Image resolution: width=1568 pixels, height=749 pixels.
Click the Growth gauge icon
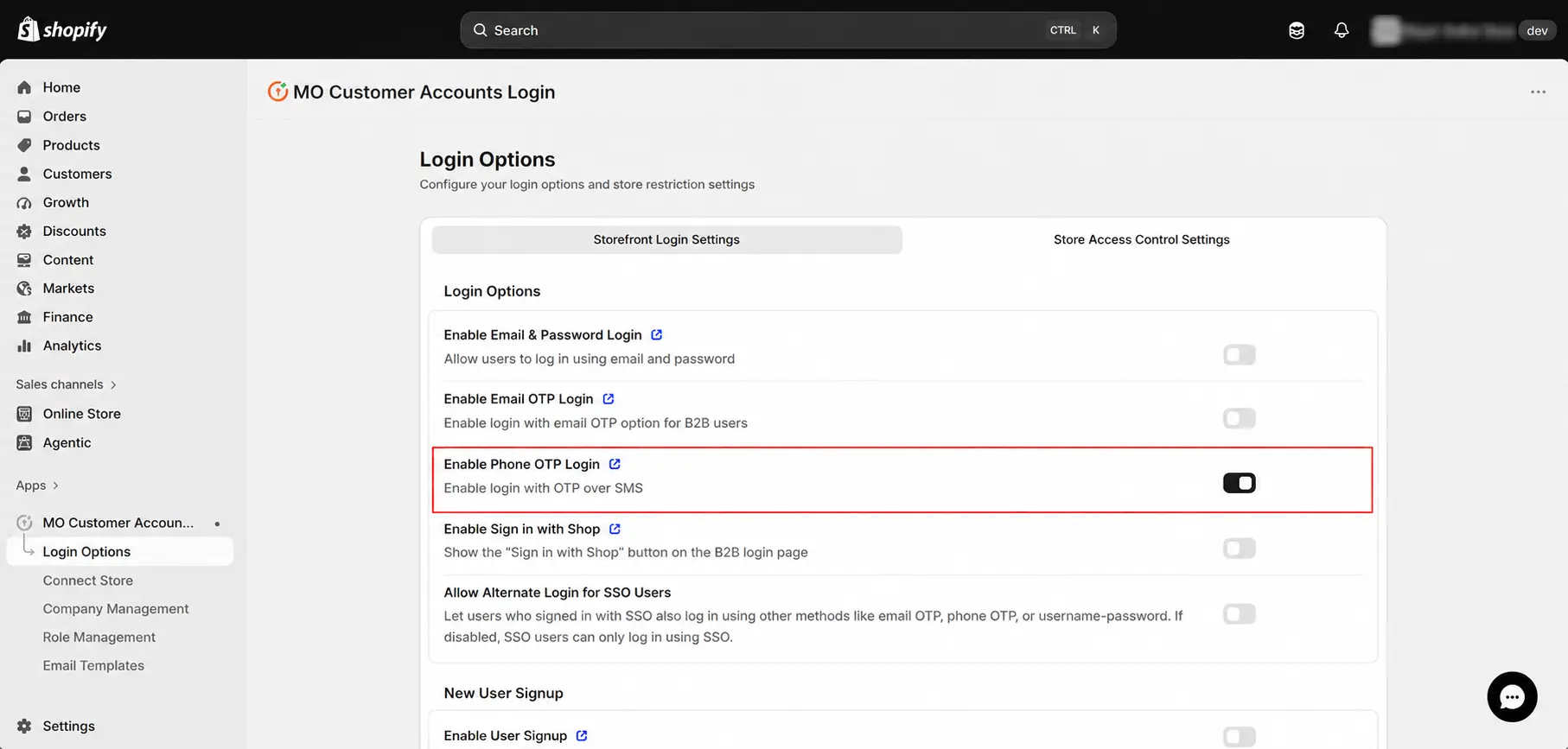(24, 202)
